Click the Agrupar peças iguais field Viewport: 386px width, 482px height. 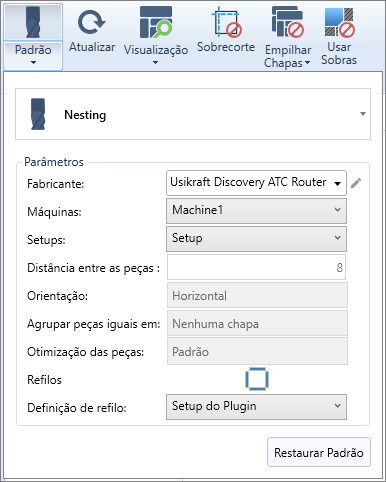click(257, 323)
